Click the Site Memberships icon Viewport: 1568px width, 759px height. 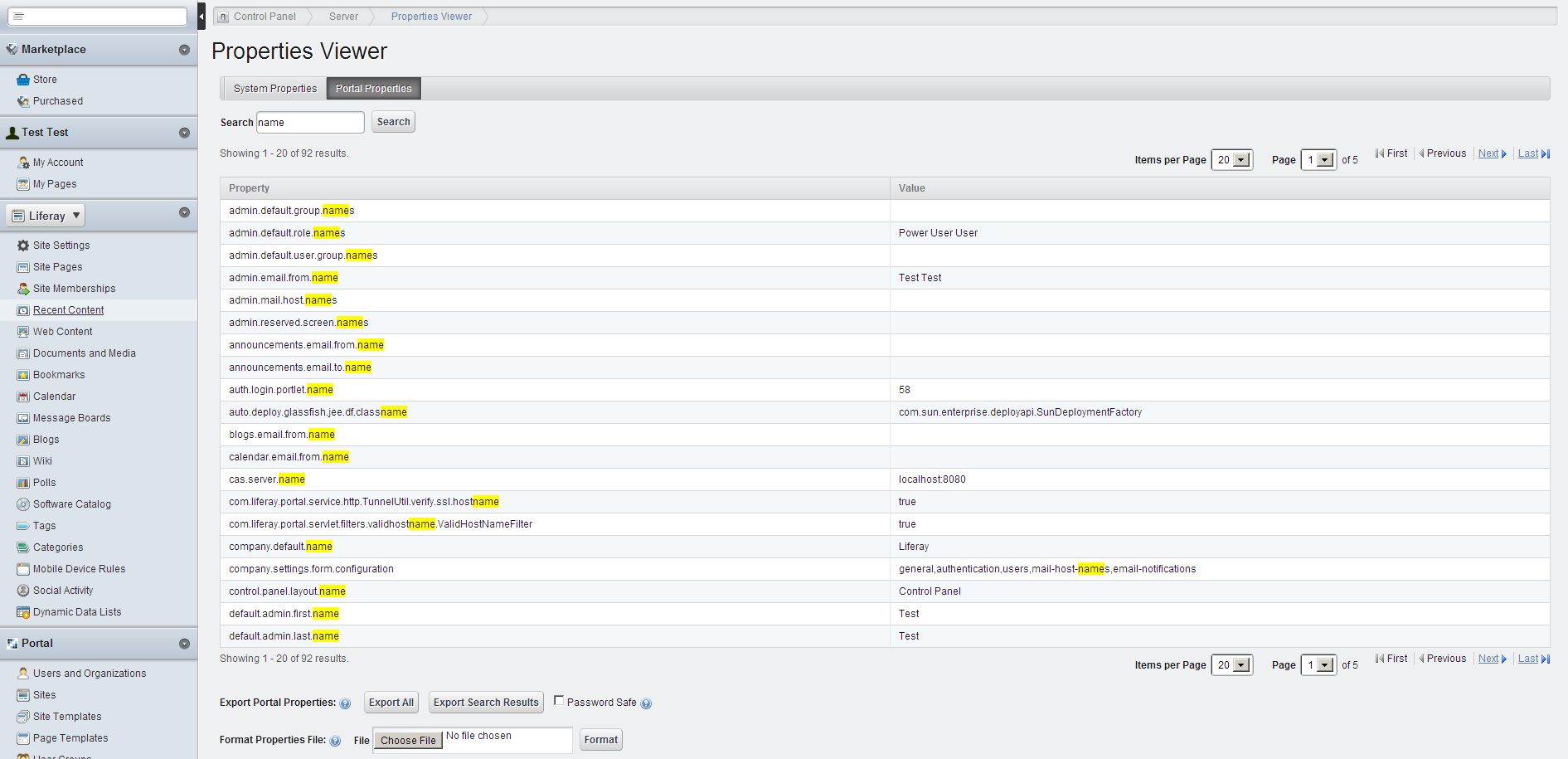[23, 289]
